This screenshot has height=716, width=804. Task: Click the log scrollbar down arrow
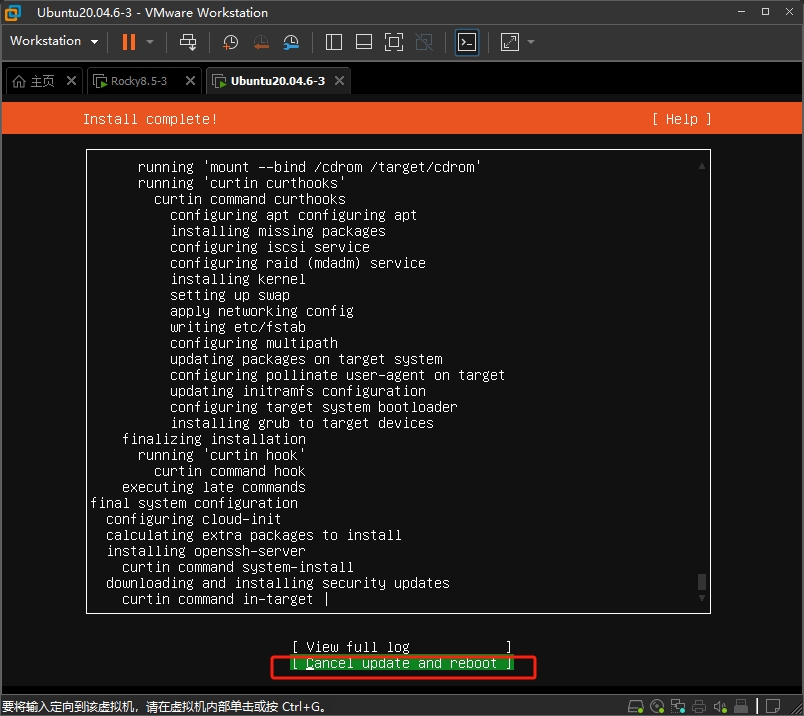[x=701, y=598]
